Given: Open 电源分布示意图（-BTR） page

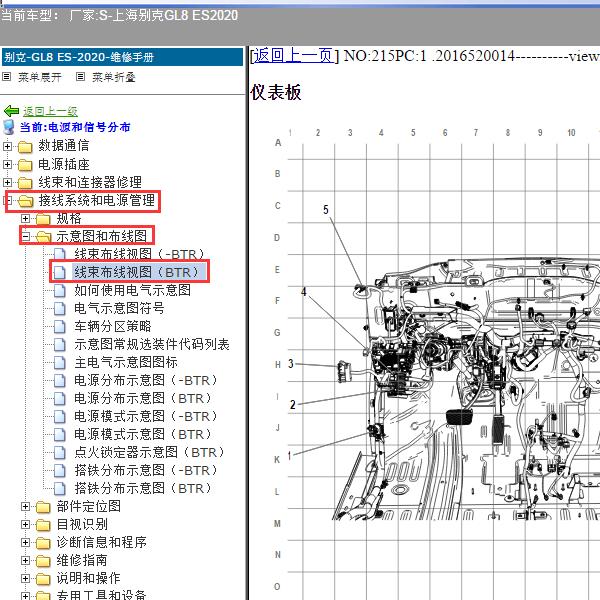Looking at the screenshot, I should coord(146,380).
